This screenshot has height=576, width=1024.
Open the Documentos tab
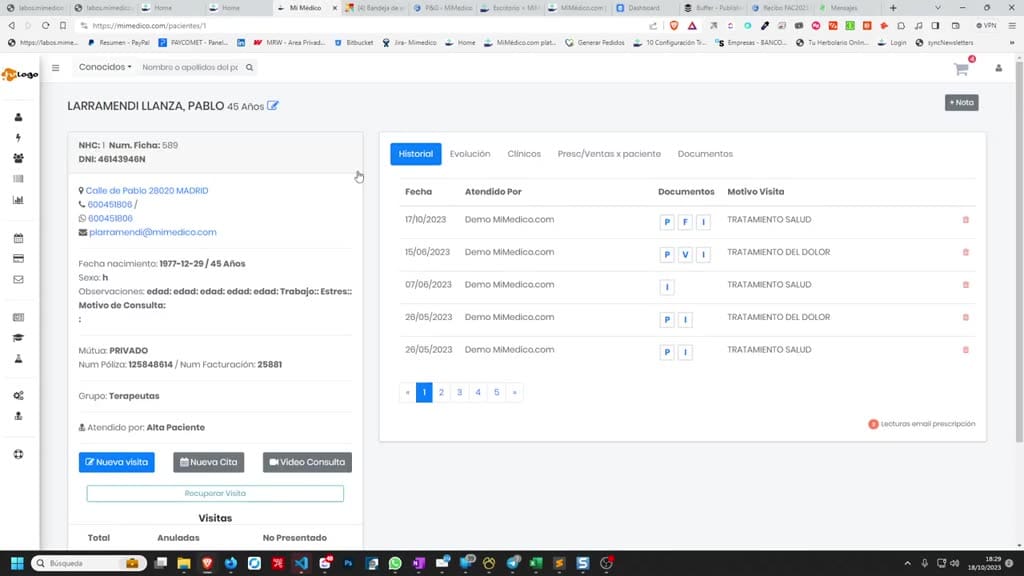click(x=705, y=154)
